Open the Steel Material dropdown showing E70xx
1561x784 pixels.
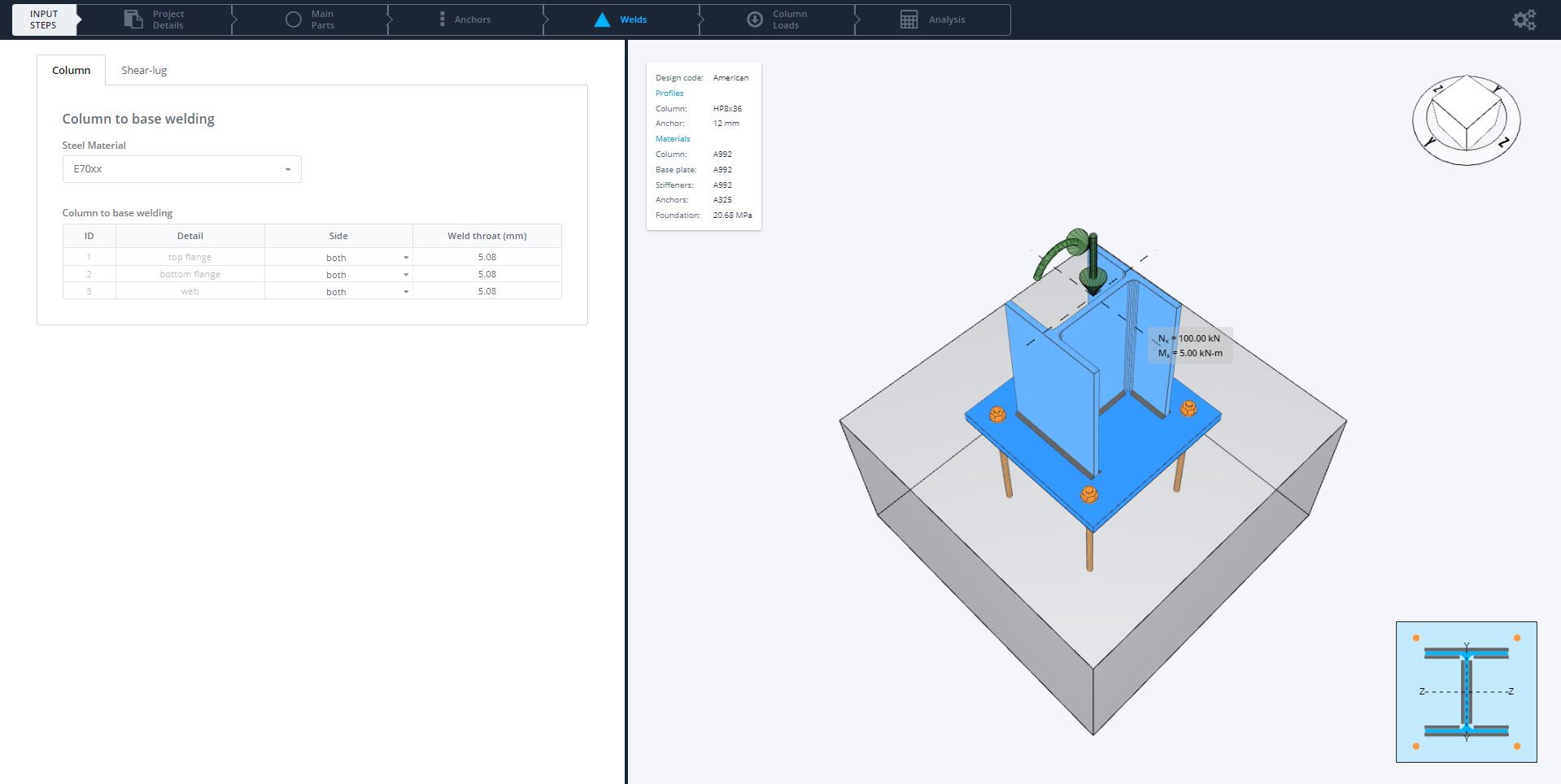pos(181,168)
